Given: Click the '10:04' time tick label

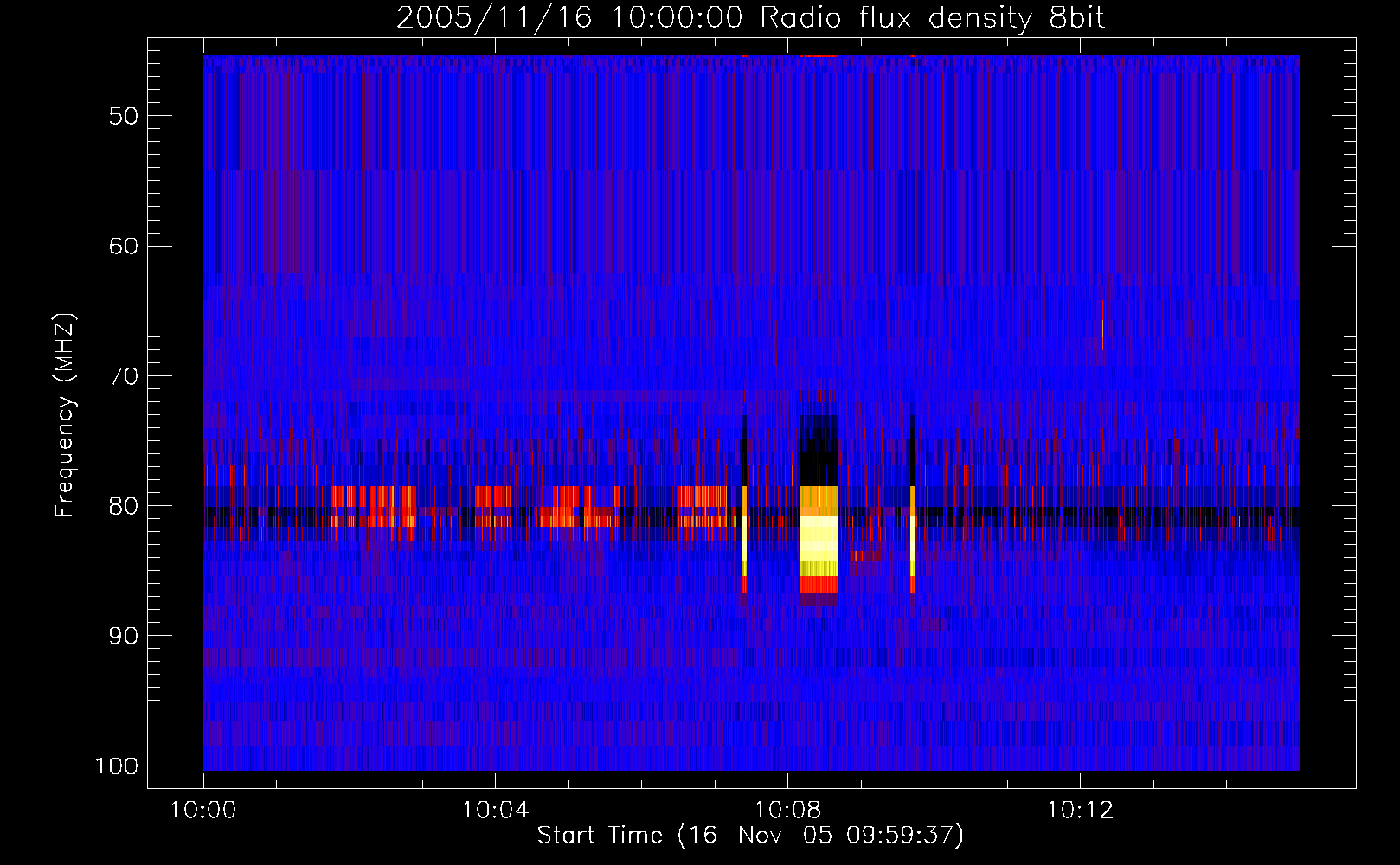Looking at the screenshot, I should pos(495,811).
